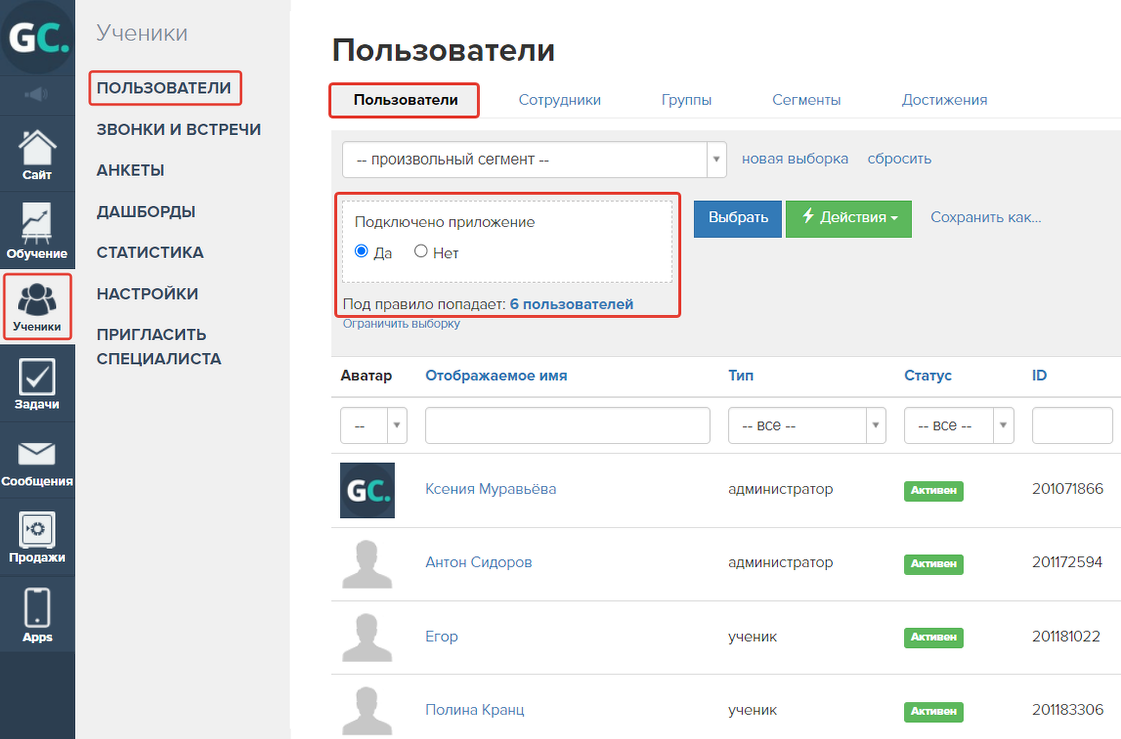Open the Продажи sidebar section

tap(37, 537)
